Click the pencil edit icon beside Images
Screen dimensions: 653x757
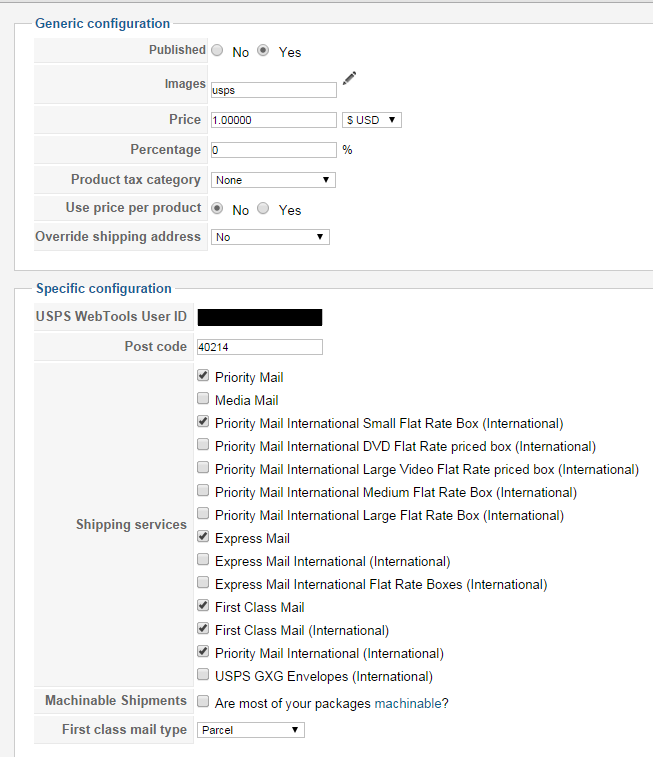pyautogui.click(x=349, y=79)
